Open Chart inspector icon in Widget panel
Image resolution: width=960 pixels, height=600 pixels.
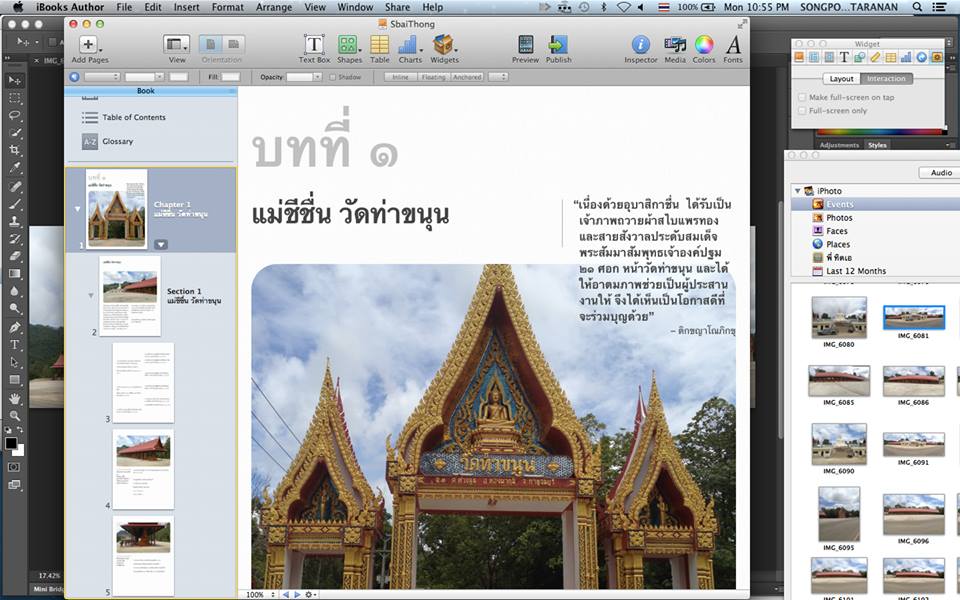coord(906,57)
